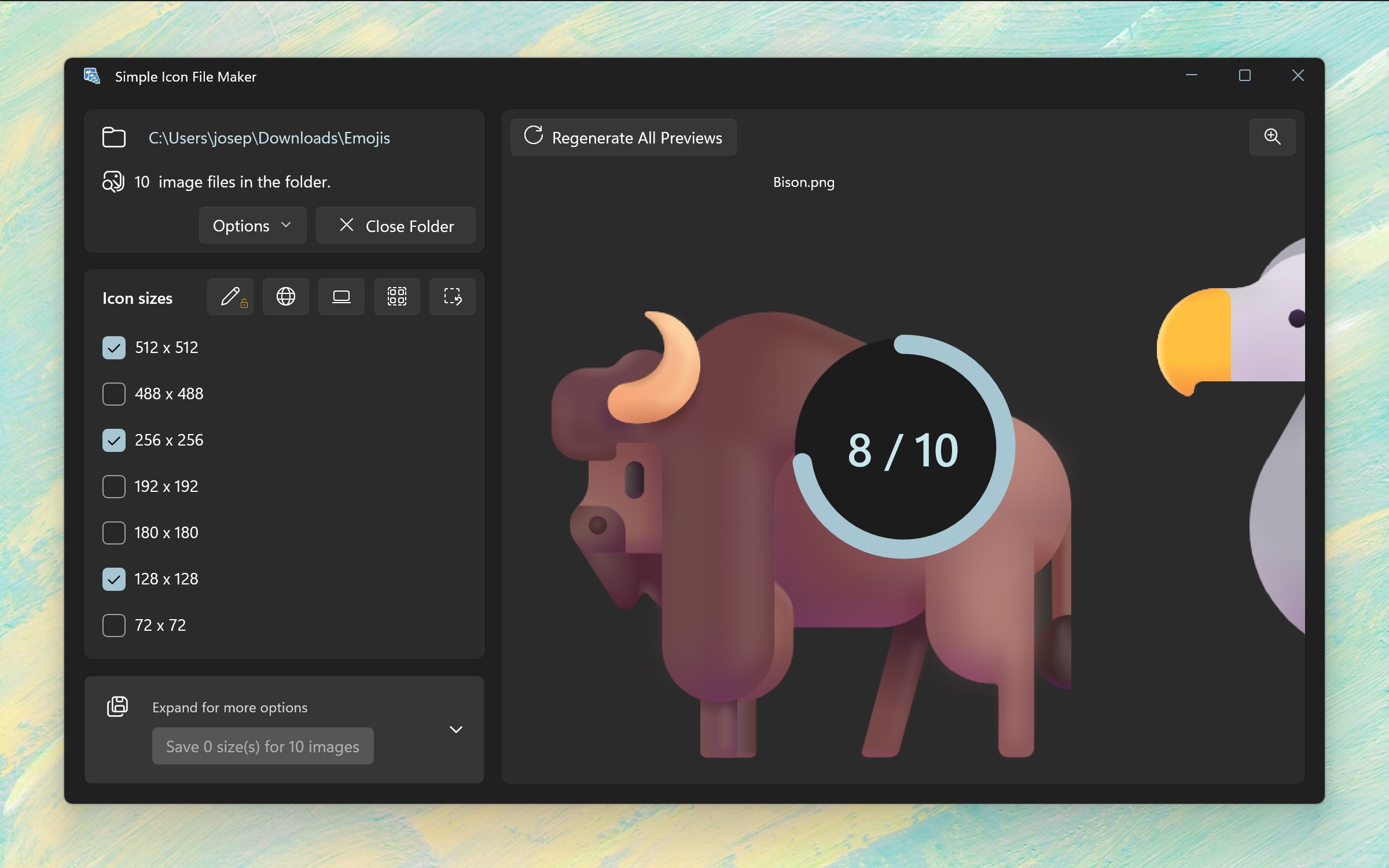Click the dashed-square clear selection icon
The height and width of the screenshot is (868, 1389).
coord(452,297)
